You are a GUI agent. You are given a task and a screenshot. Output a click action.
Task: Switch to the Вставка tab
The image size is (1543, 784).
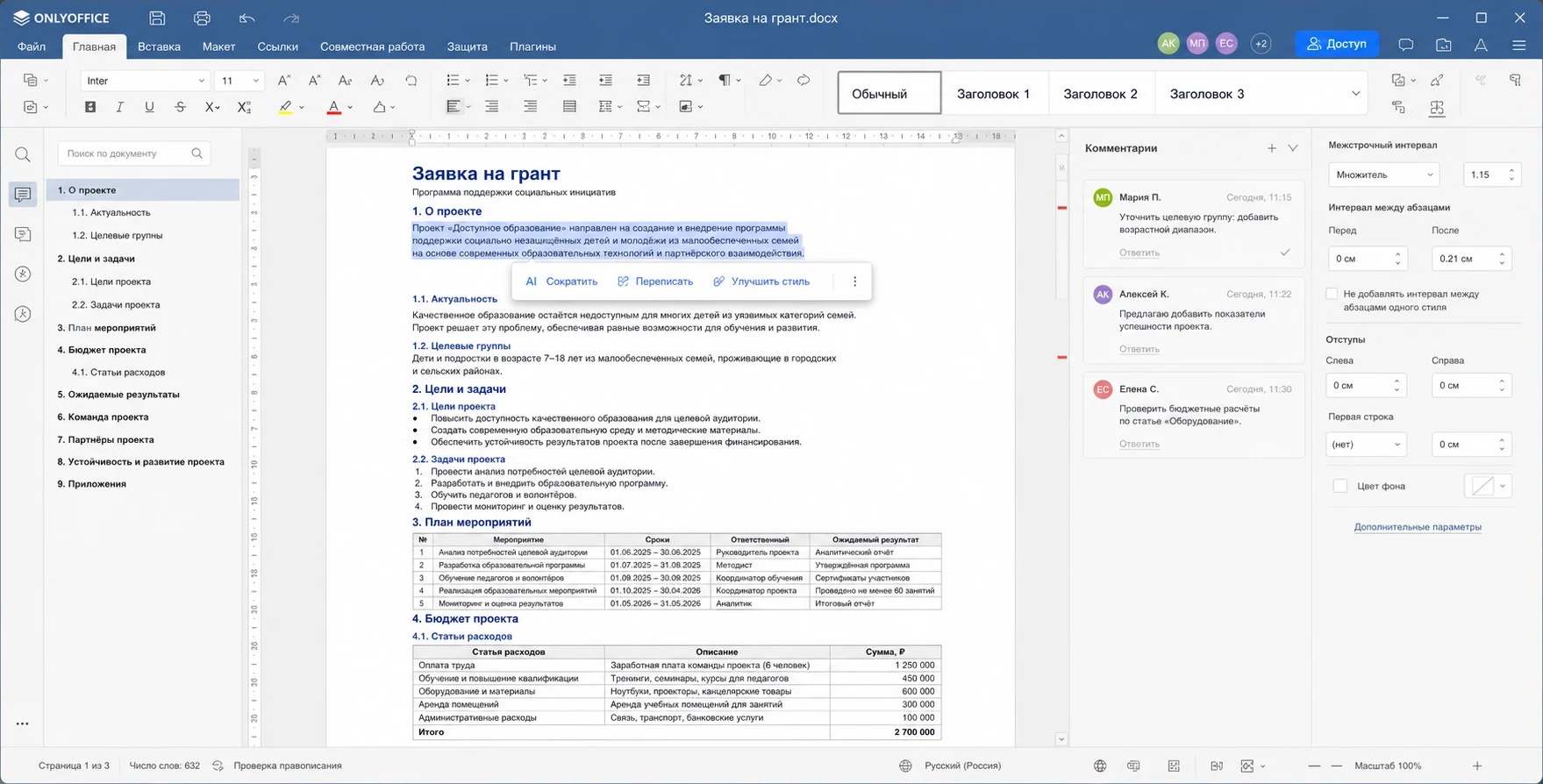(159, 46)
